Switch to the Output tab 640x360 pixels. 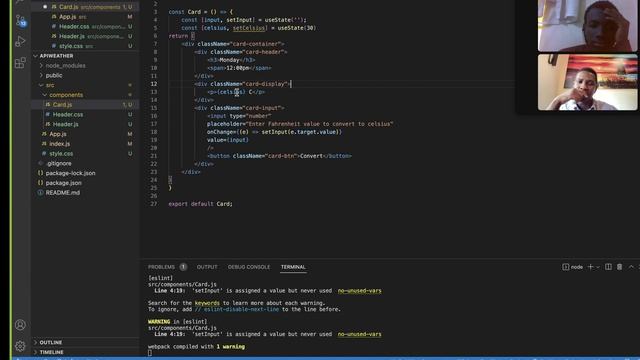pyautogui.click(x=207, y=267)
